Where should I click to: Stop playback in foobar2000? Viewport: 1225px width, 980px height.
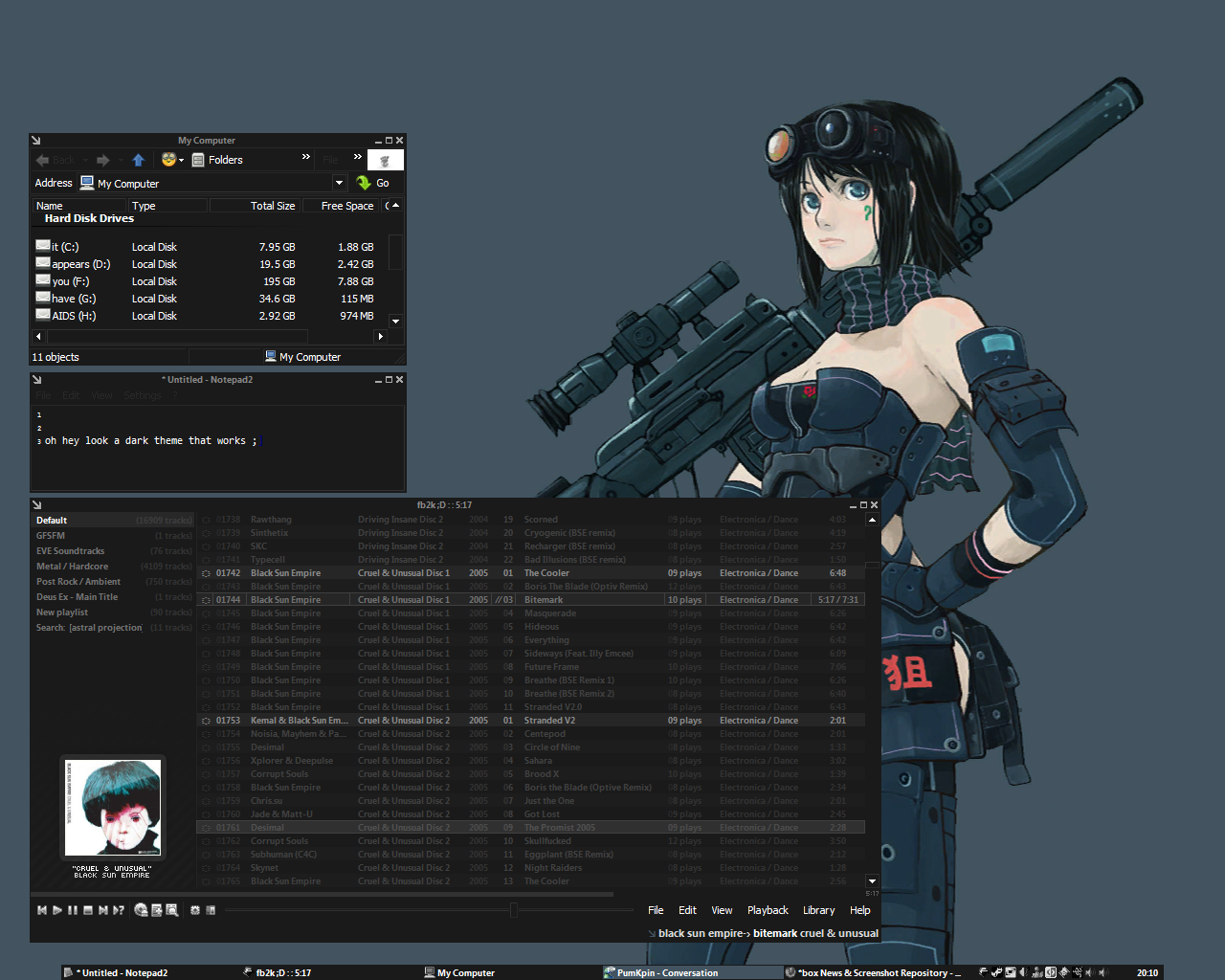(x=88, y=910)
